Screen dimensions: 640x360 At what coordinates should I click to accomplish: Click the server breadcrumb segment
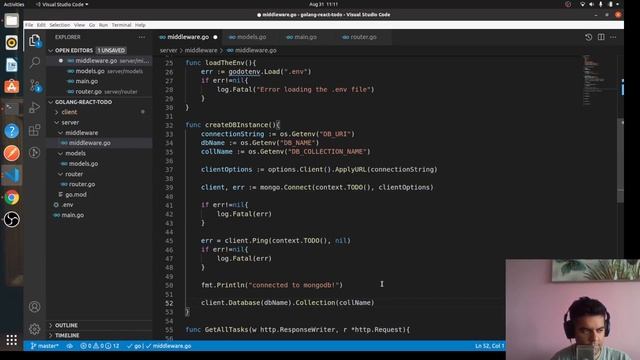168,51
